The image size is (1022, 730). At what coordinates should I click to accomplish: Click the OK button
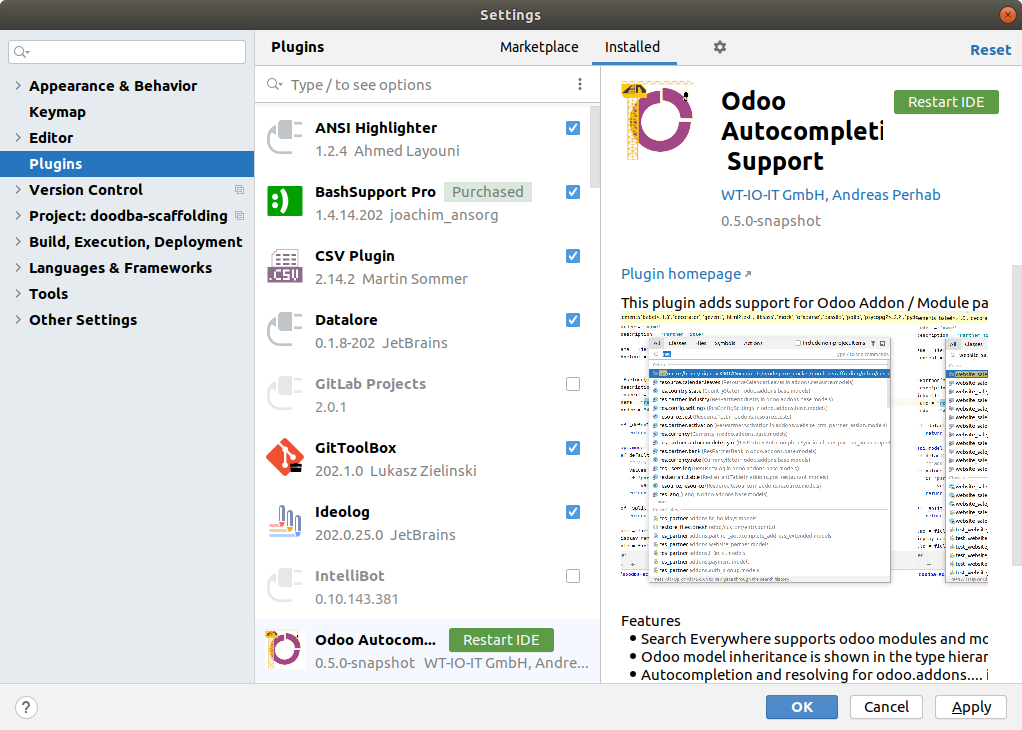802,707
